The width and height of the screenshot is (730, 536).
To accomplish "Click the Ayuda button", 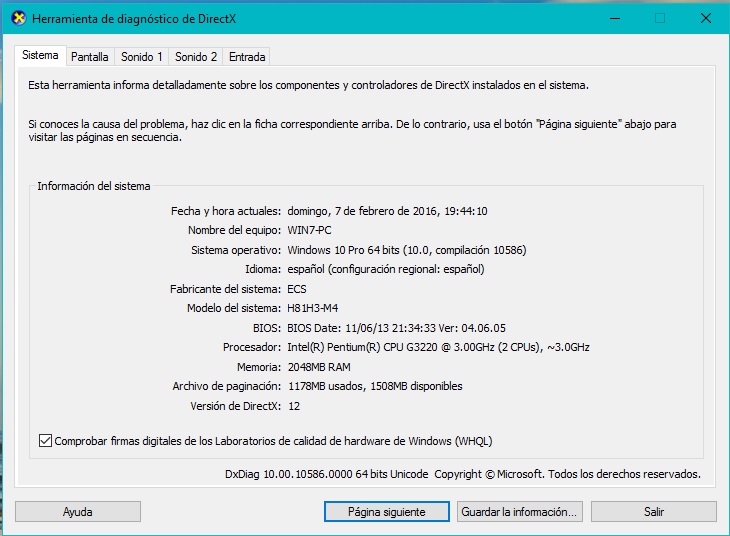I will (78, 512).
